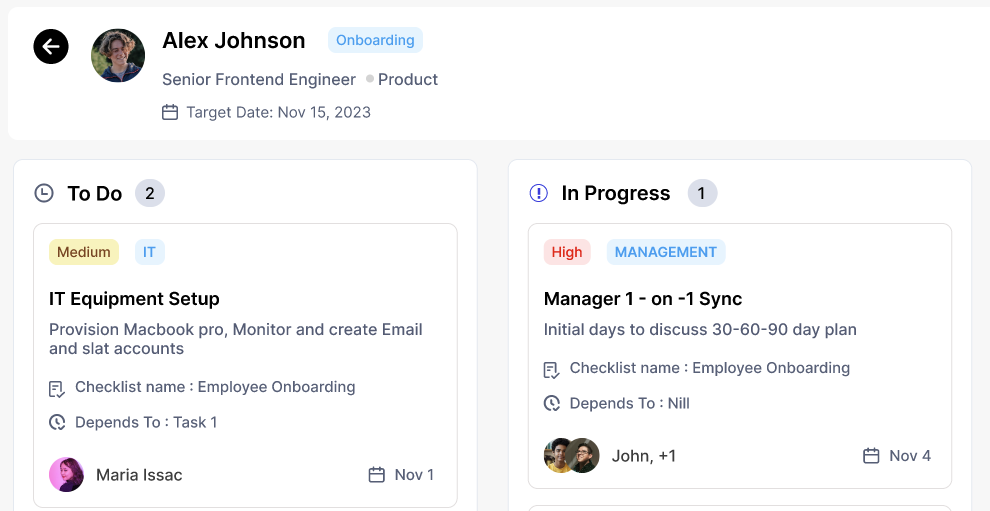Click the MANAGEMENT category tag
990x511 pixels.
pos(666,252)
